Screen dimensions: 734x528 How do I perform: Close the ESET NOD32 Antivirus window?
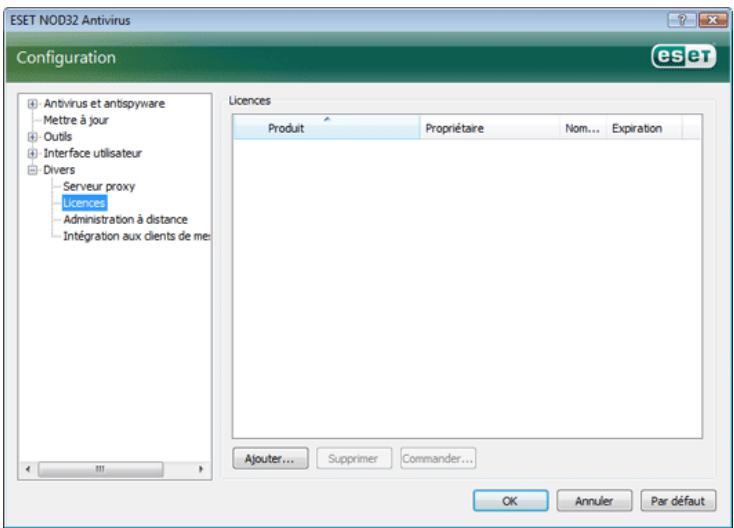tap(712, 20)
